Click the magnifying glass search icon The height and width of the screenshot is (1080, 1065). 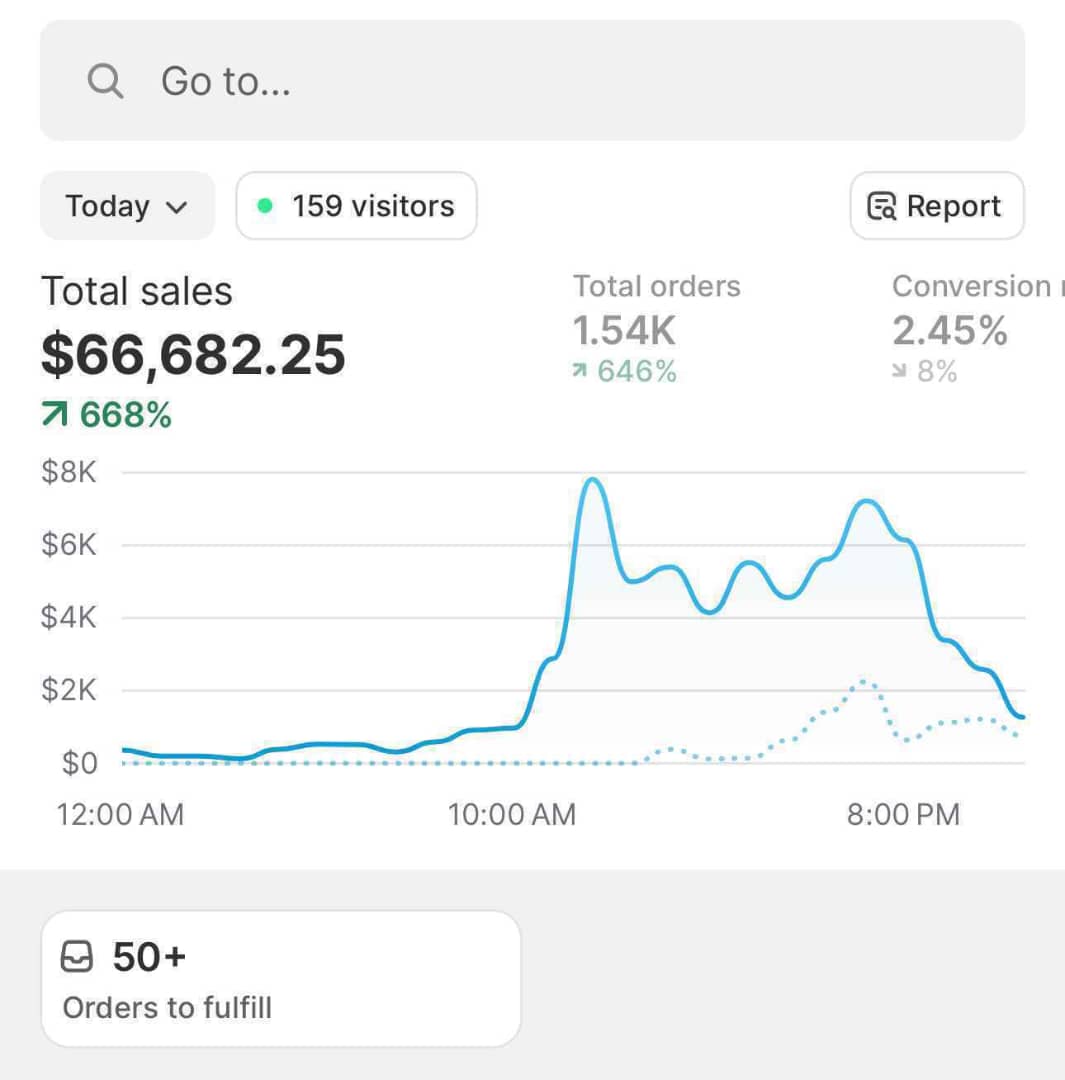click(x=105, y=81)
